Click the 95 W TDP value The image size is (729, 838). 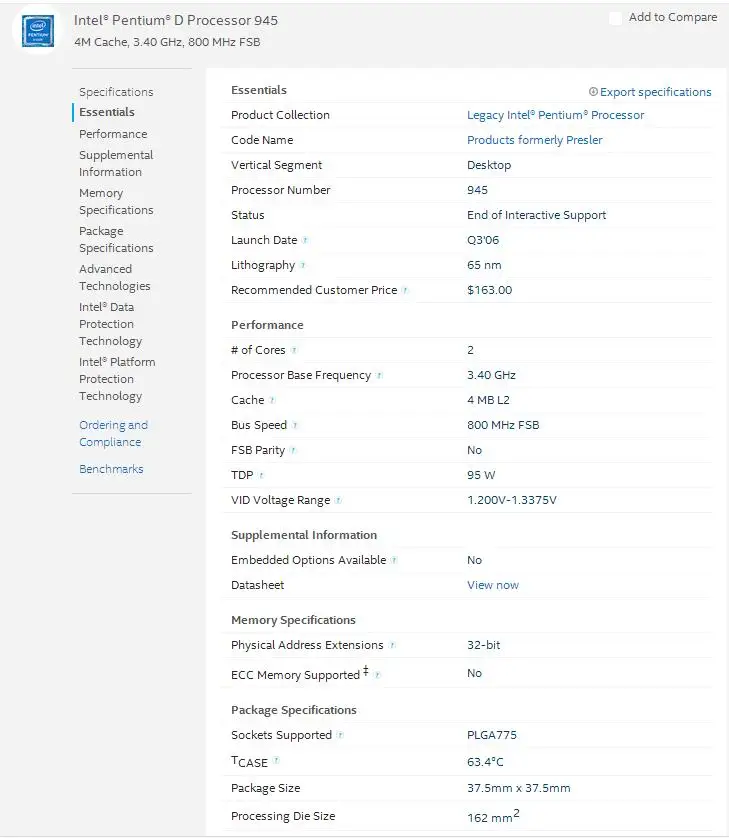[x=481, y=475]
